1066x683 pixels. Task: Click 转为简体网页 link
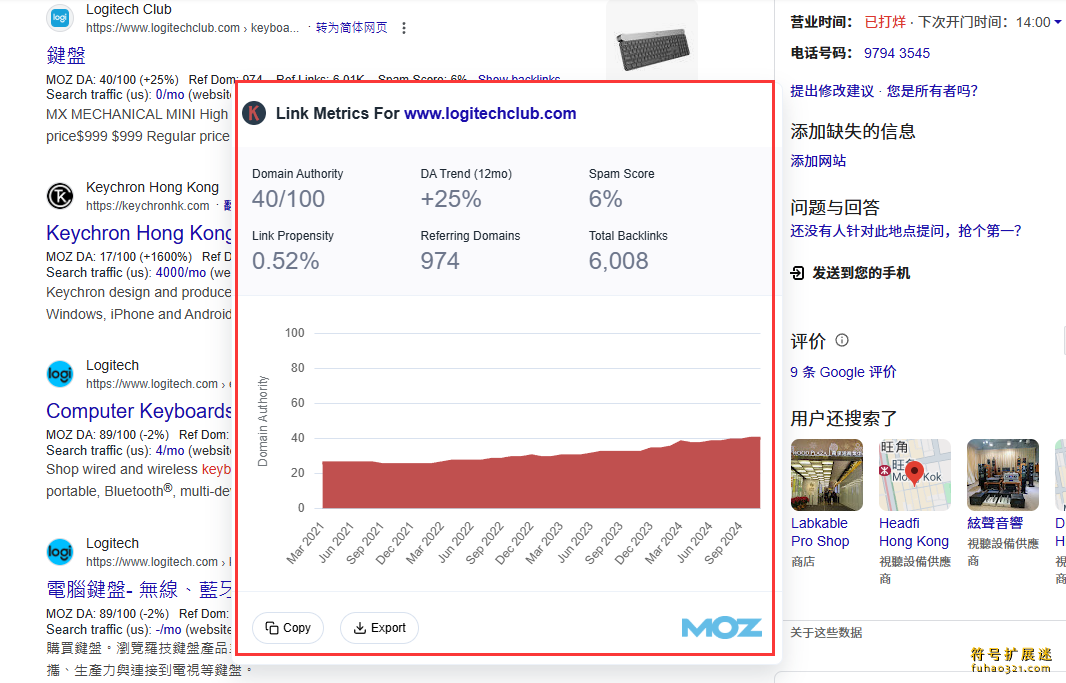pos(351,28)
